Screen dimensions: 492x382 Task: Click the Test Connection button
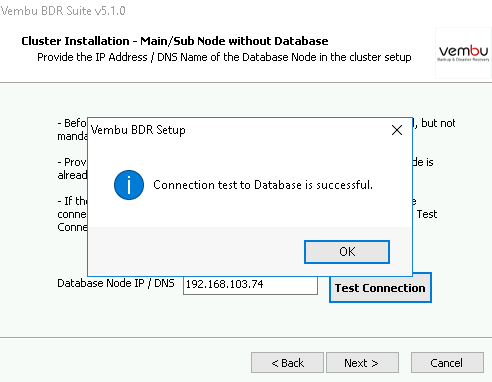pyautogui.click(x=380, y=288)
